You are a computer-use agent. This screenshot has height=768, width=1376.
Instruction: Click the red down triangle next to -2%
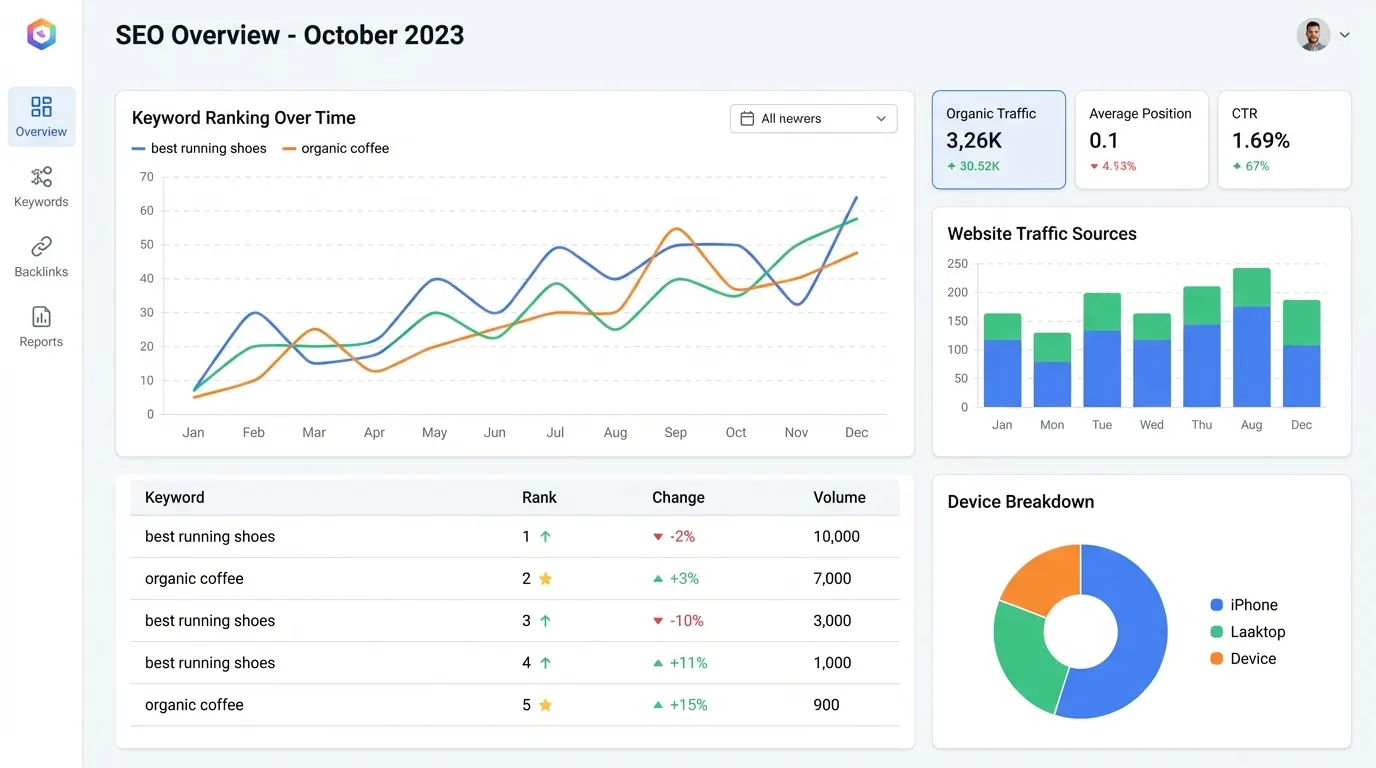[658, 536]
